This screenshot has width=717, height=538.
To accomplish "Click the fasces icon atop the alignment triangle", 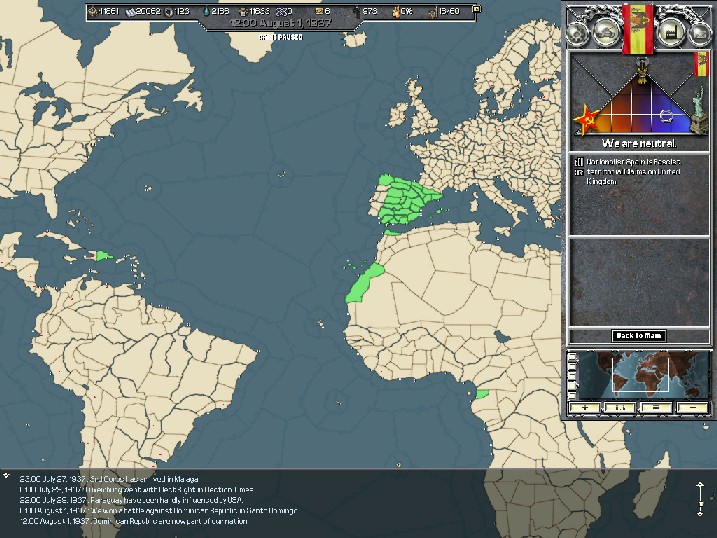I will 642,72.
